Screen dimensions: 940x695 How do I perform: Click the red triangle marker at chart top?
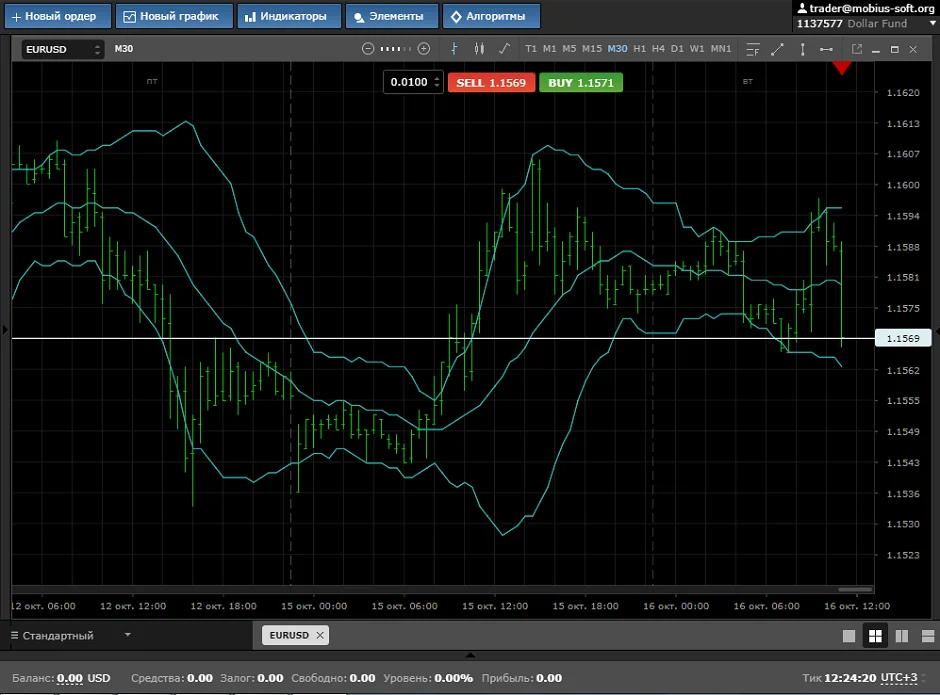point(842,68)
